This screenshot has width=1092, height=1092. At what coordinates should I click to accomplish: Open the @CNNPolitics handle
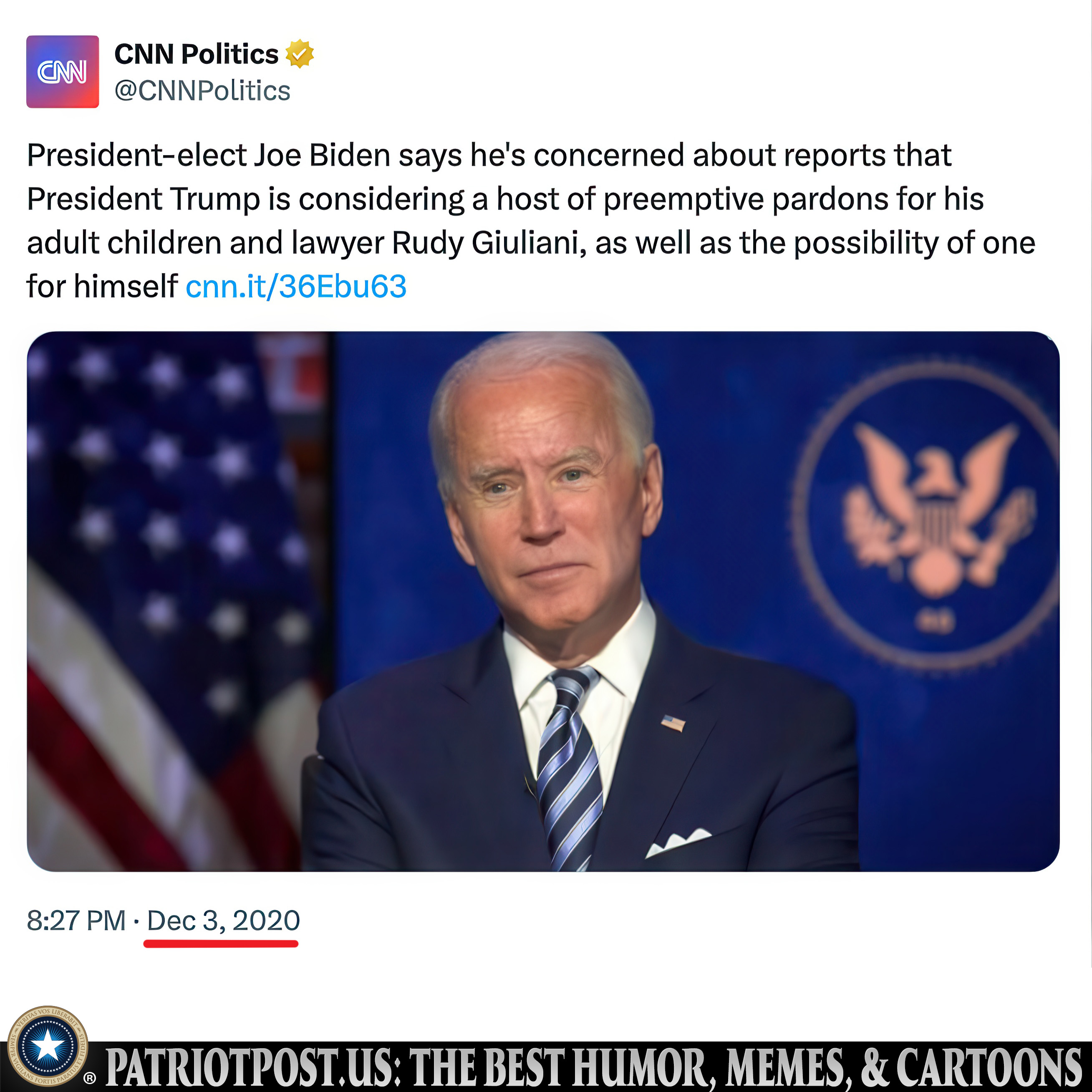coord(202,91)
